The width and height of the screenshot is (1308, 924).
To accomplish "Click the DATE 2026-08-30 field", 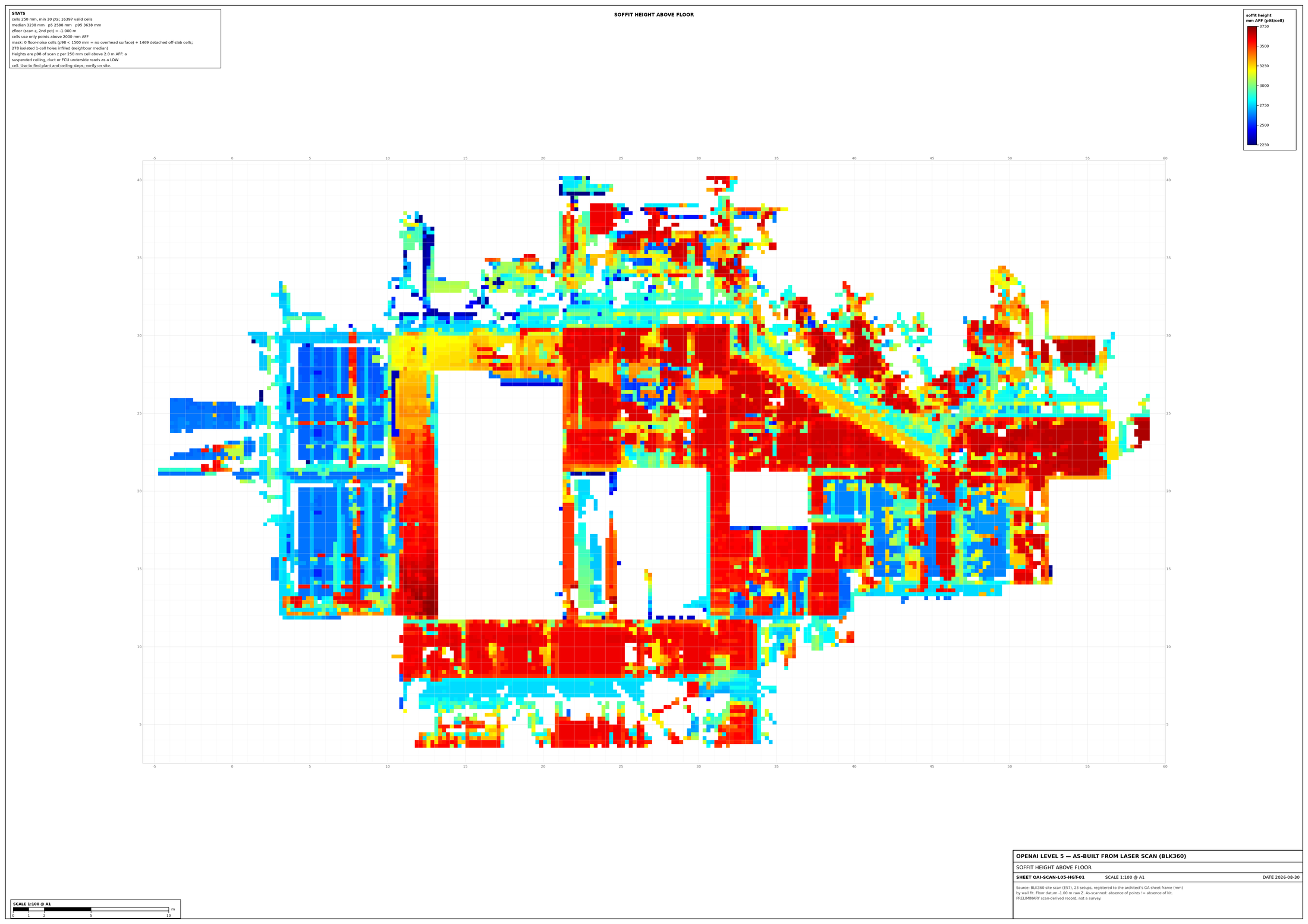I will pos(1281,877).
